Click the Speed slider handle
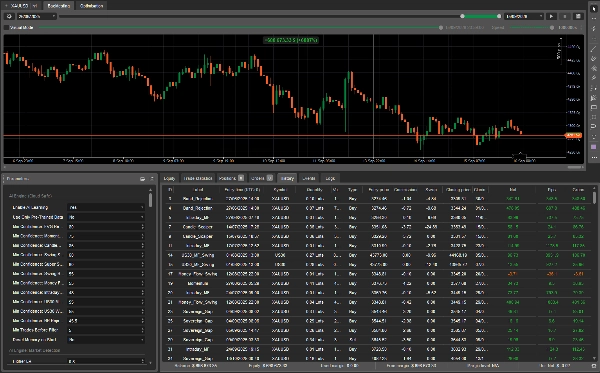 [x=552, y=28]
